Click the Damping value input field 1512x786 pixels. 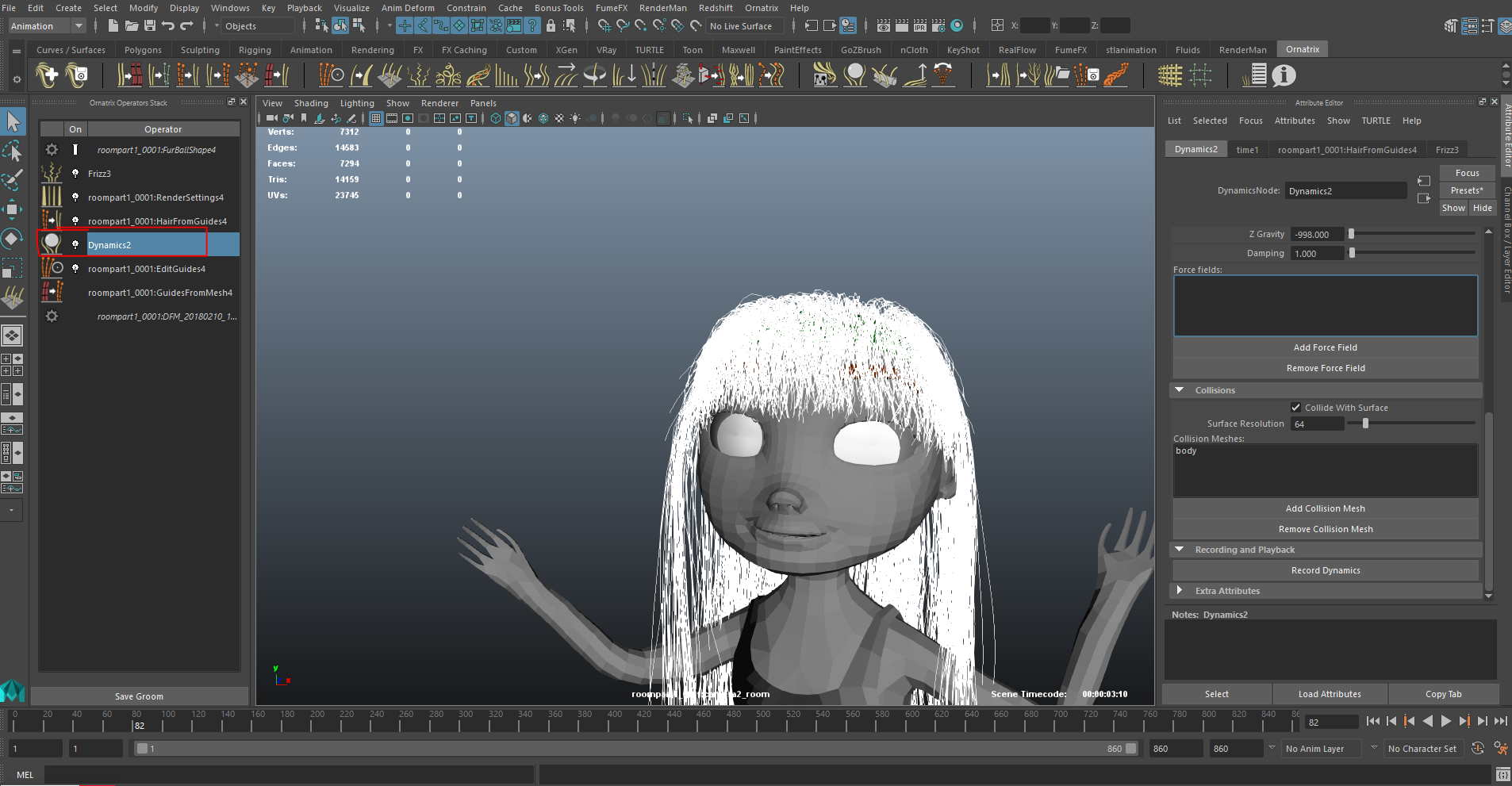(1317, 254)
